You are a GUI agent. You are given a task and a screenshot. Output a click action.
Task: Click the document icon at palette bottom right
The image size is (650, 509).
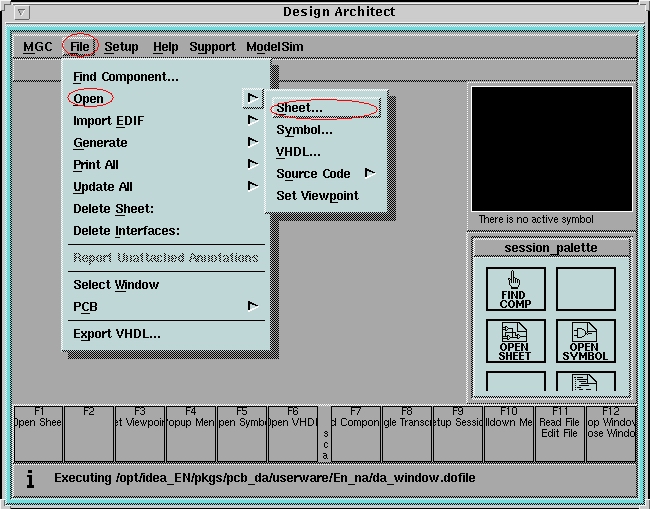coord(585,383)
